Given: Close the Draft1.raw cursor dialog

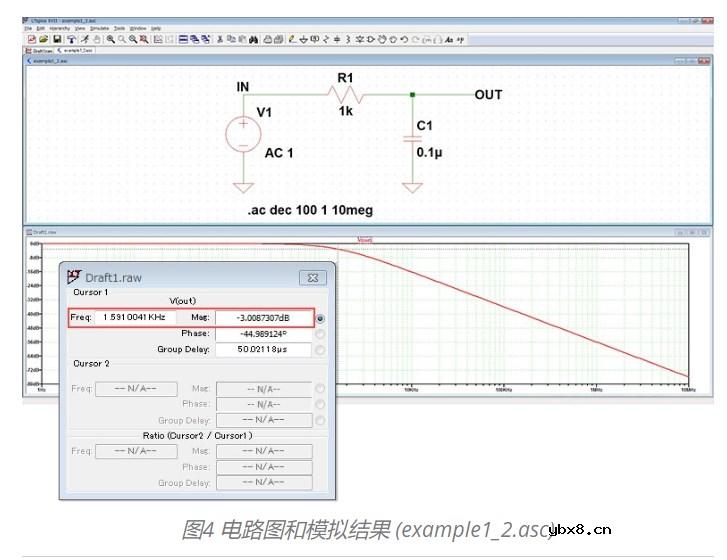Looking at the screenshot, I should (x=313, y=278).
